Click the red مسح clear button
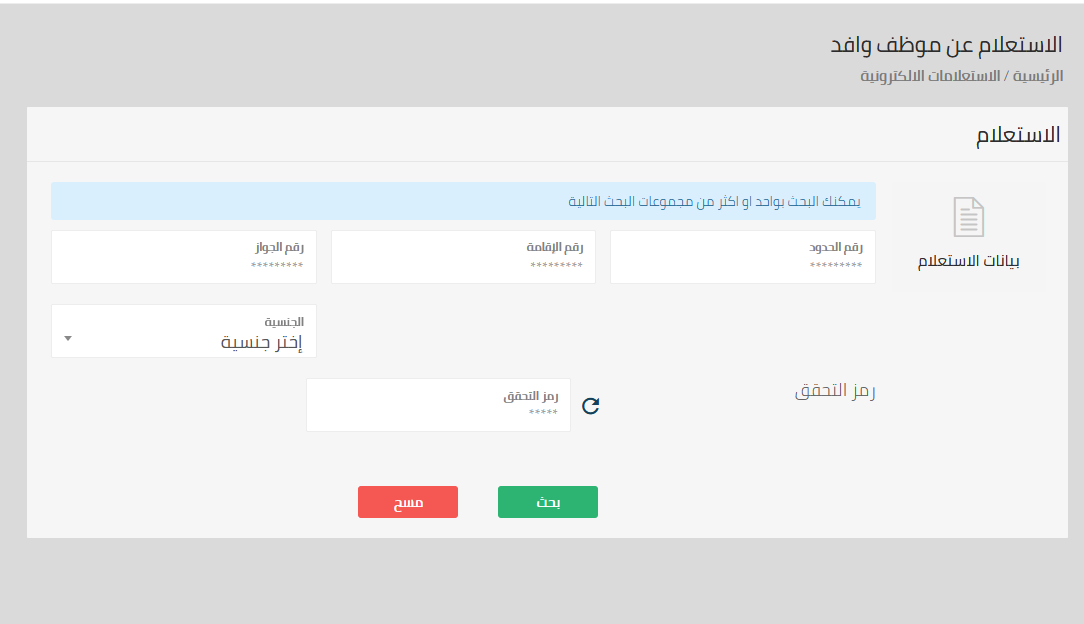Viewport: 1084px width, 624px height. click(408, 502)
